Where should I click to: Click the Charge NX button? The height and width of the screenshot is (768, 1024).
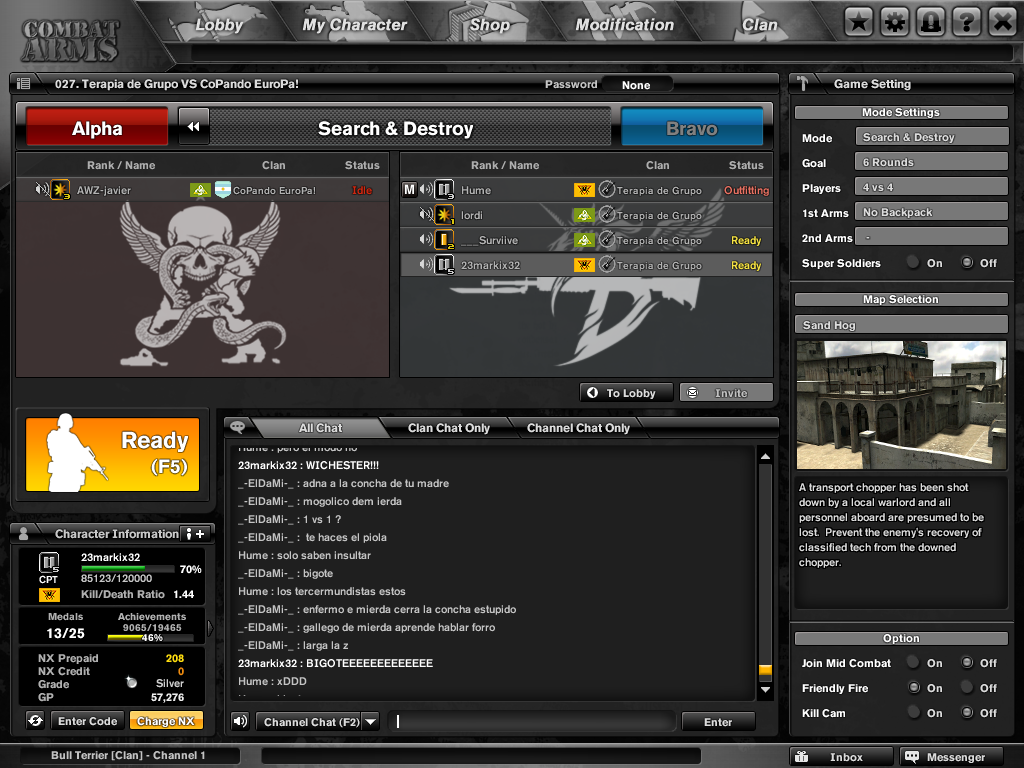(x=165, y=721)
